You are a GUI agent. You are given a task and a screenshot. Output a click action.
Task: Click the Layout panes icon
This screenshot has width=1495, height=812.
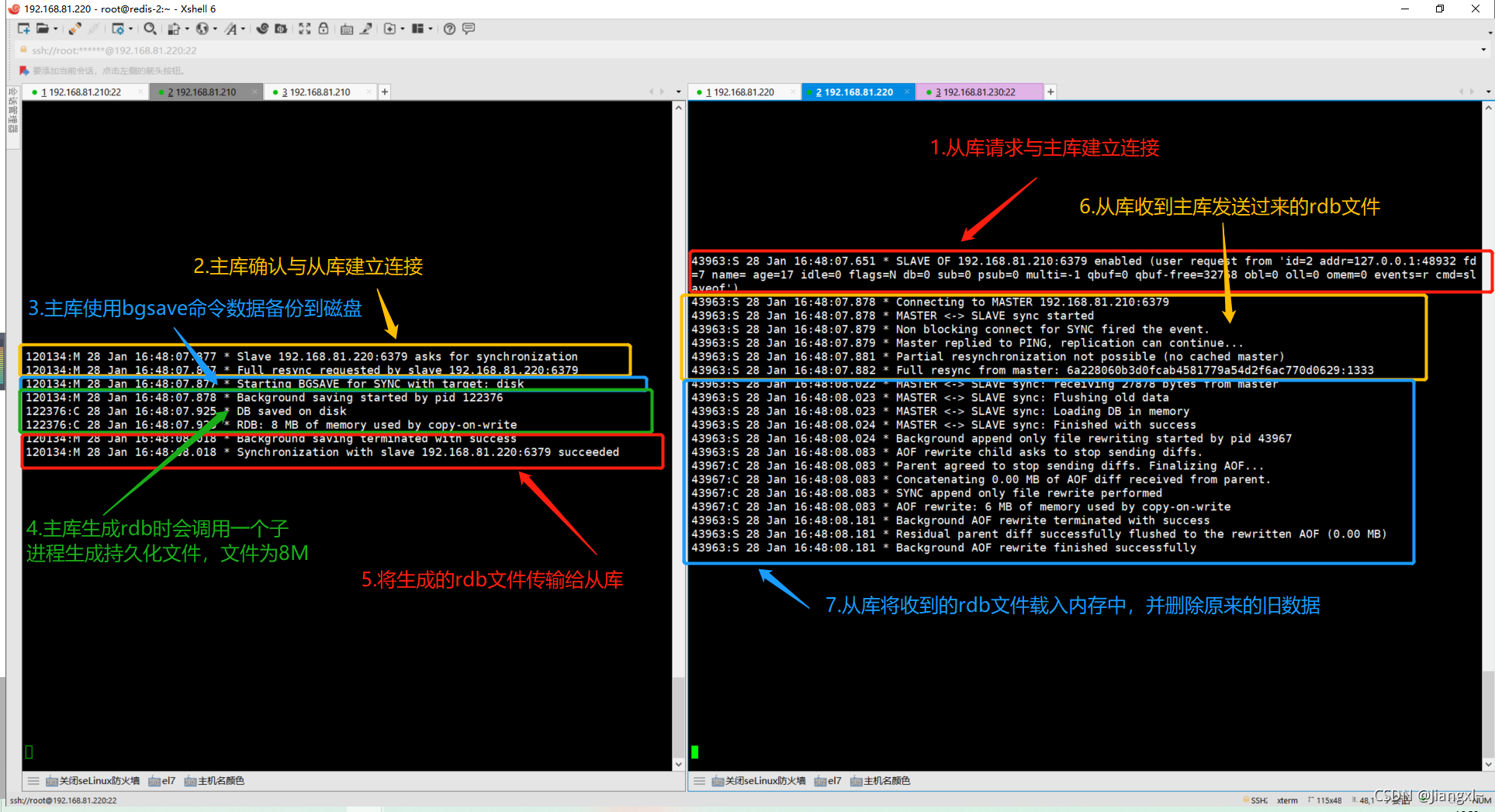pos(417,29)
